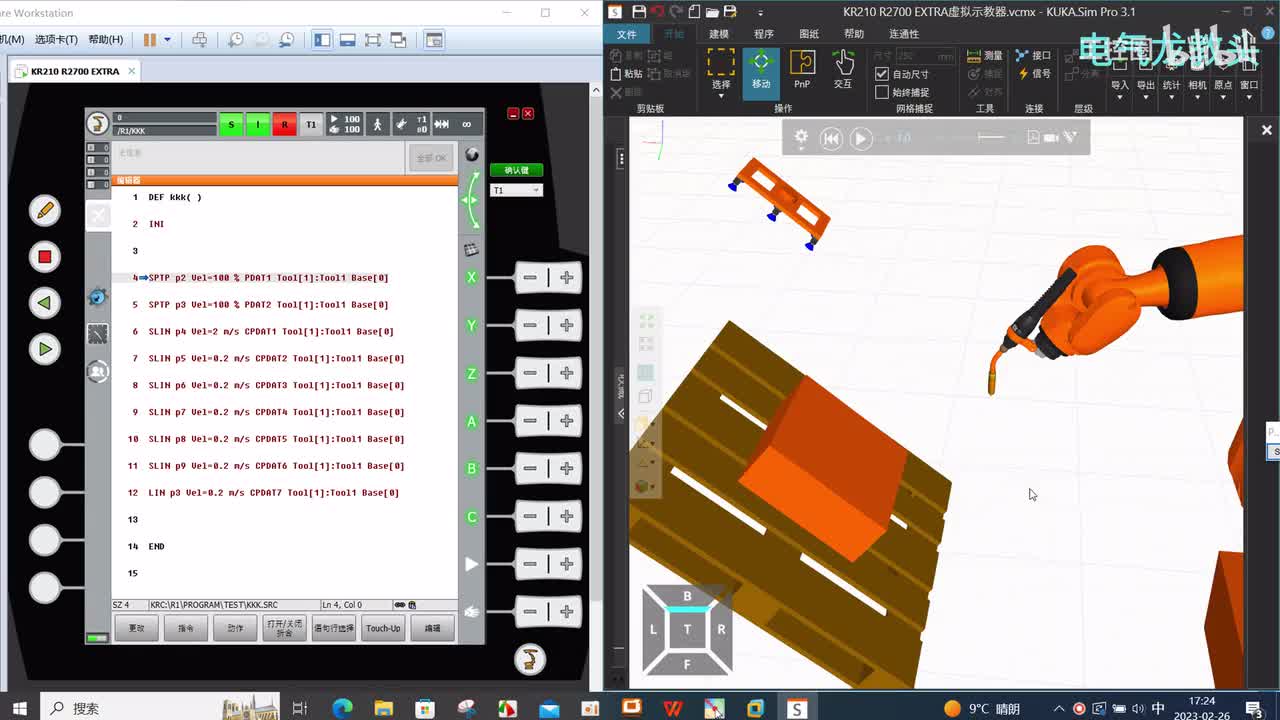Switch to the KR210 R2700 EXTRA tab
The height and width of the screenshot is (720, 1280).
pos(75,71)
